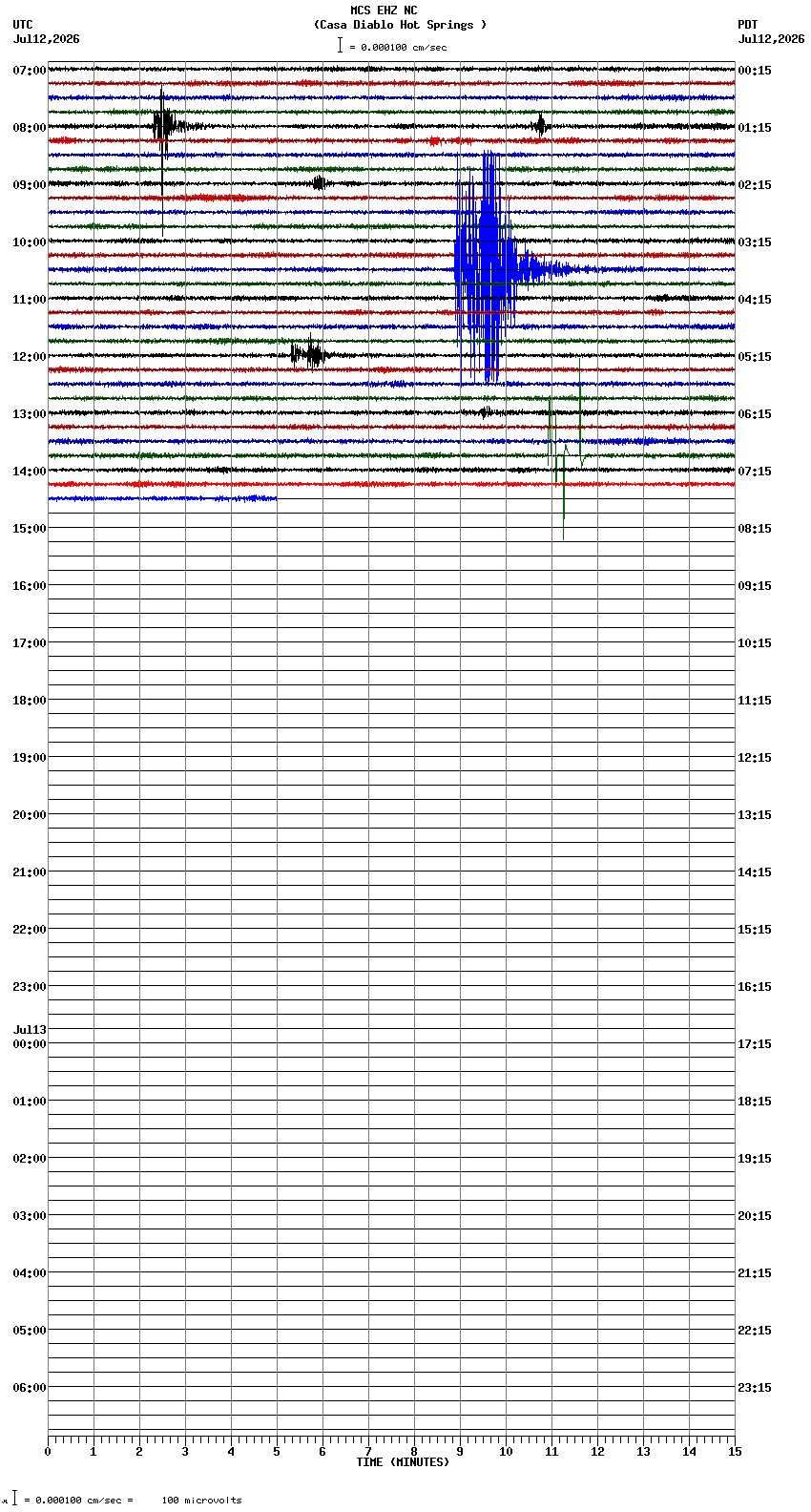811x1512 pixels.
Task: Click the PDT time label '07:15'
Action: (x=755, y=472)
